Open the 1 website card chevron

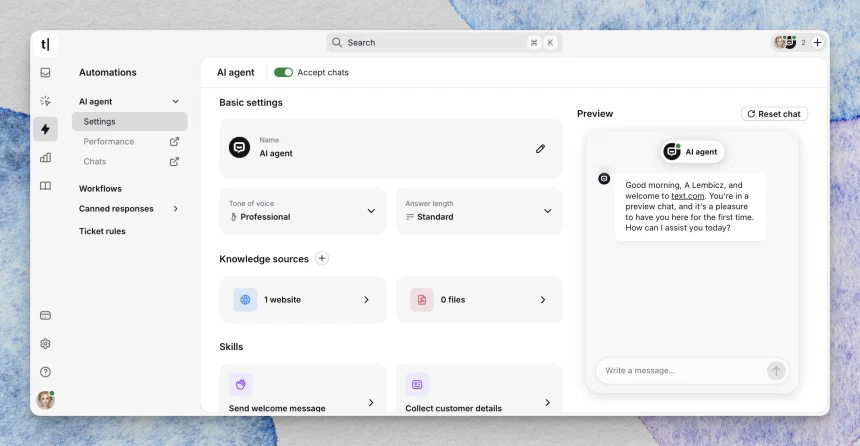coord(366,300)
